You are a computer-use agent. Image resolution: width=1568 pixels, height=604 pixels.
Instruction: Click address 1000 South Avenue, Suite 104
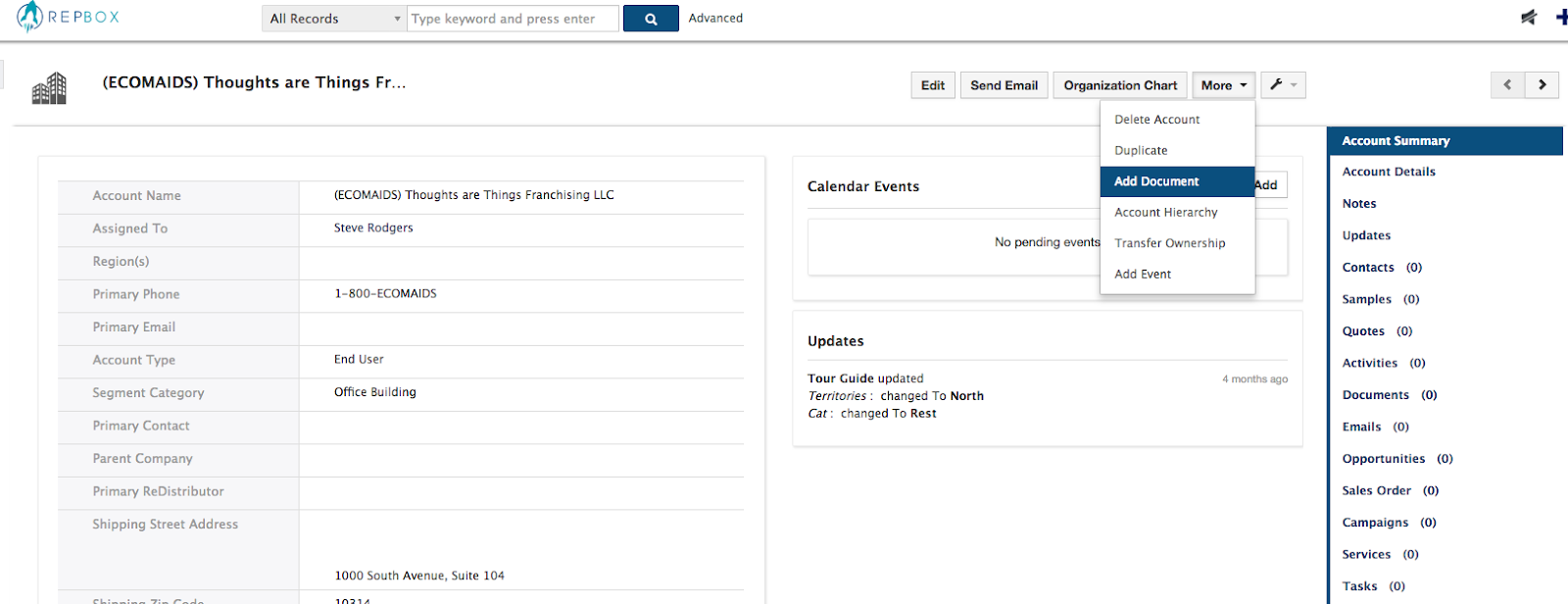[x=419, y=576]
